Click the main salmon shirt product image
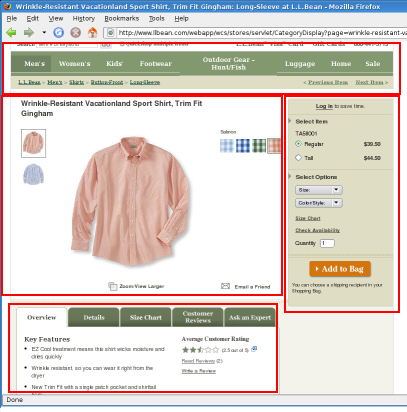This screenshot has width=407, height=412. [x=131, y=201]
